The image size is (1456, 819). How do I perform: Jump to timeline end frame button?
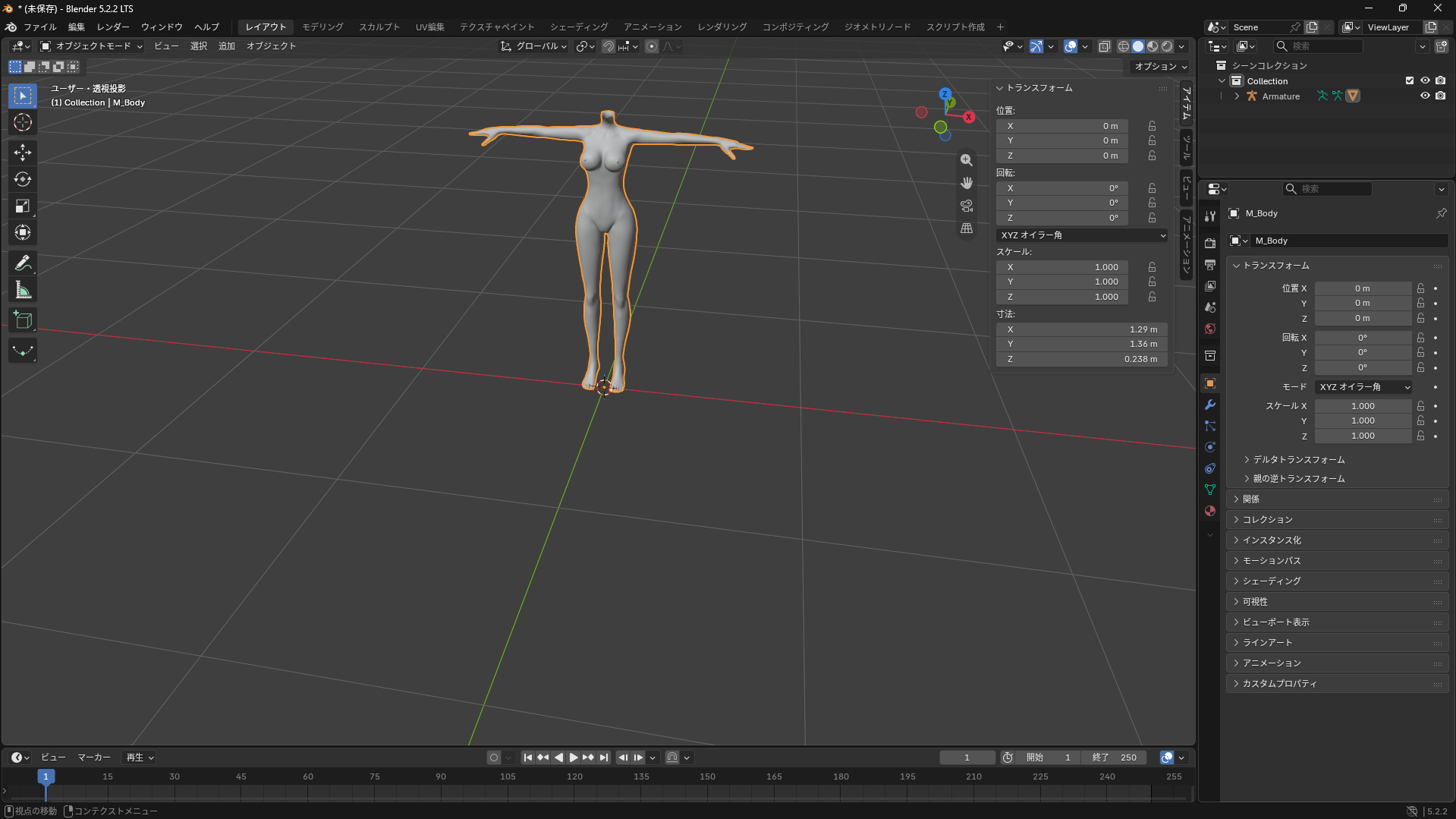pos(604,758)
